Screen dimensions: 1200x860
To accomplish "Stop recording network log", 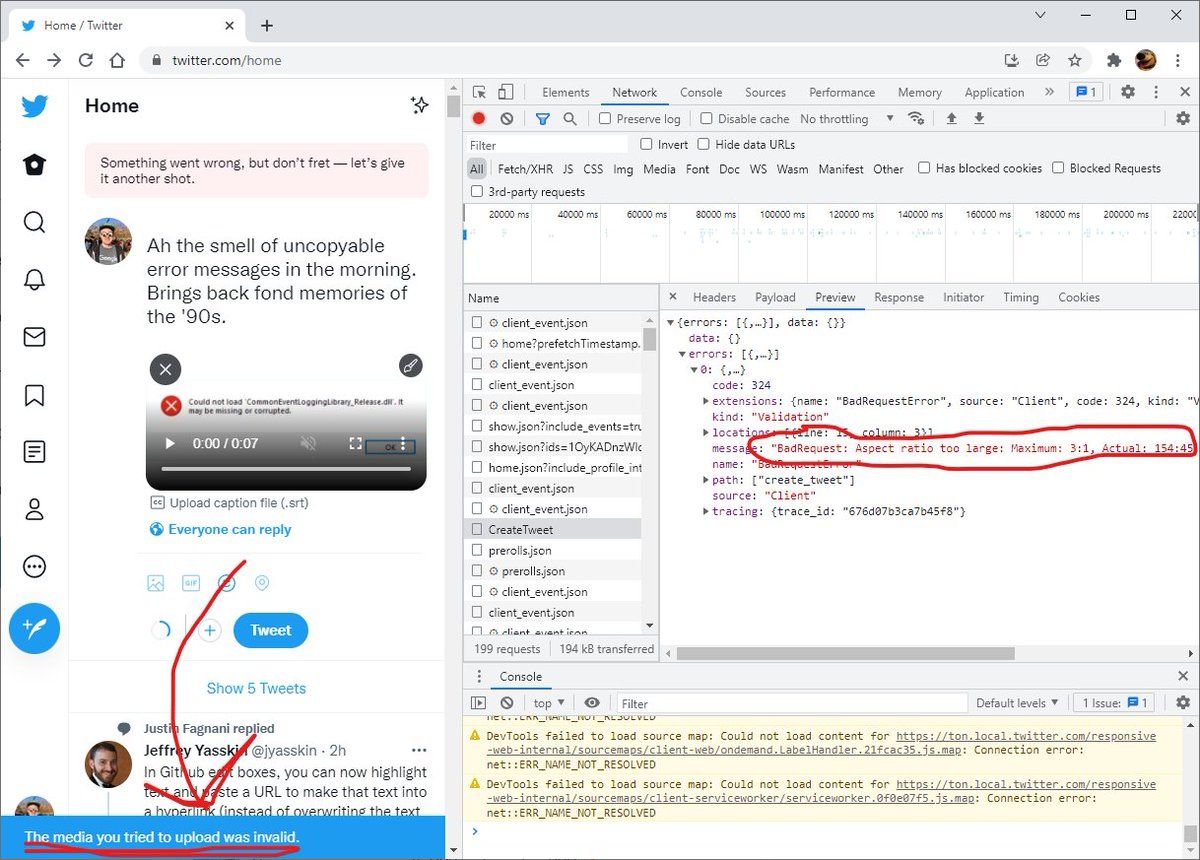I will tap(479, 118).
